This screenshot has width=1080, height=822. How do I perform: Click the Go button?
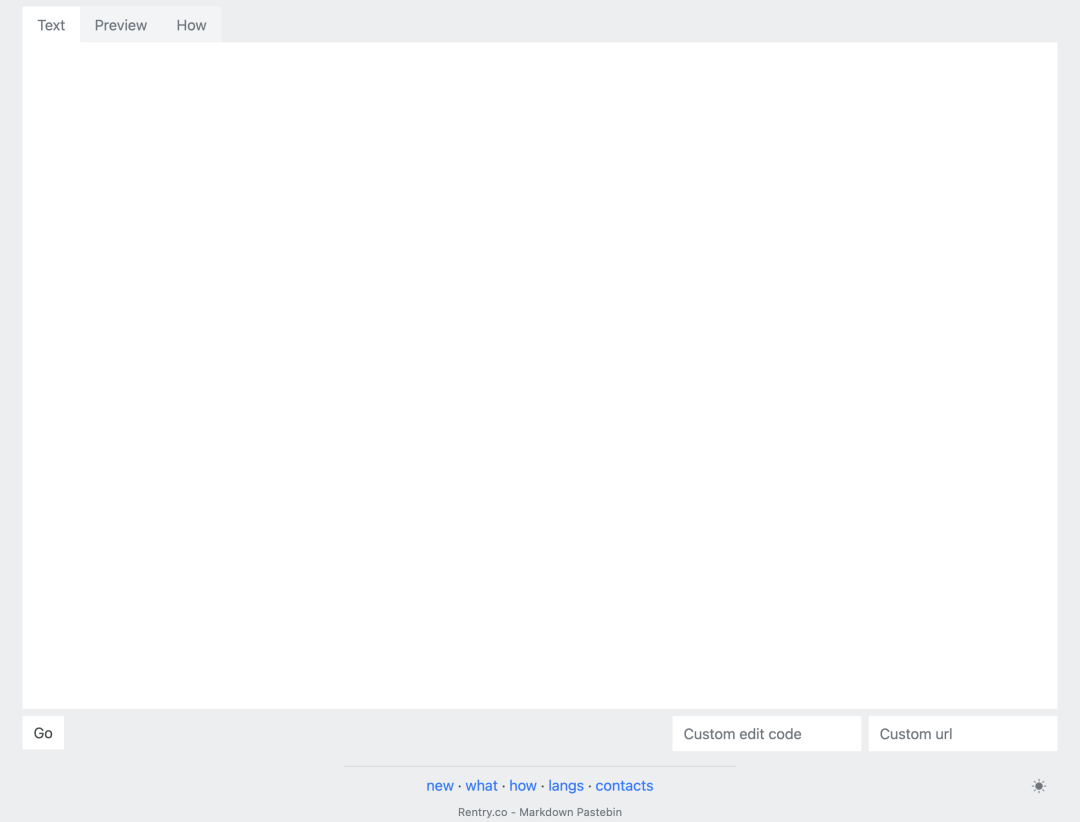(43, 733)
